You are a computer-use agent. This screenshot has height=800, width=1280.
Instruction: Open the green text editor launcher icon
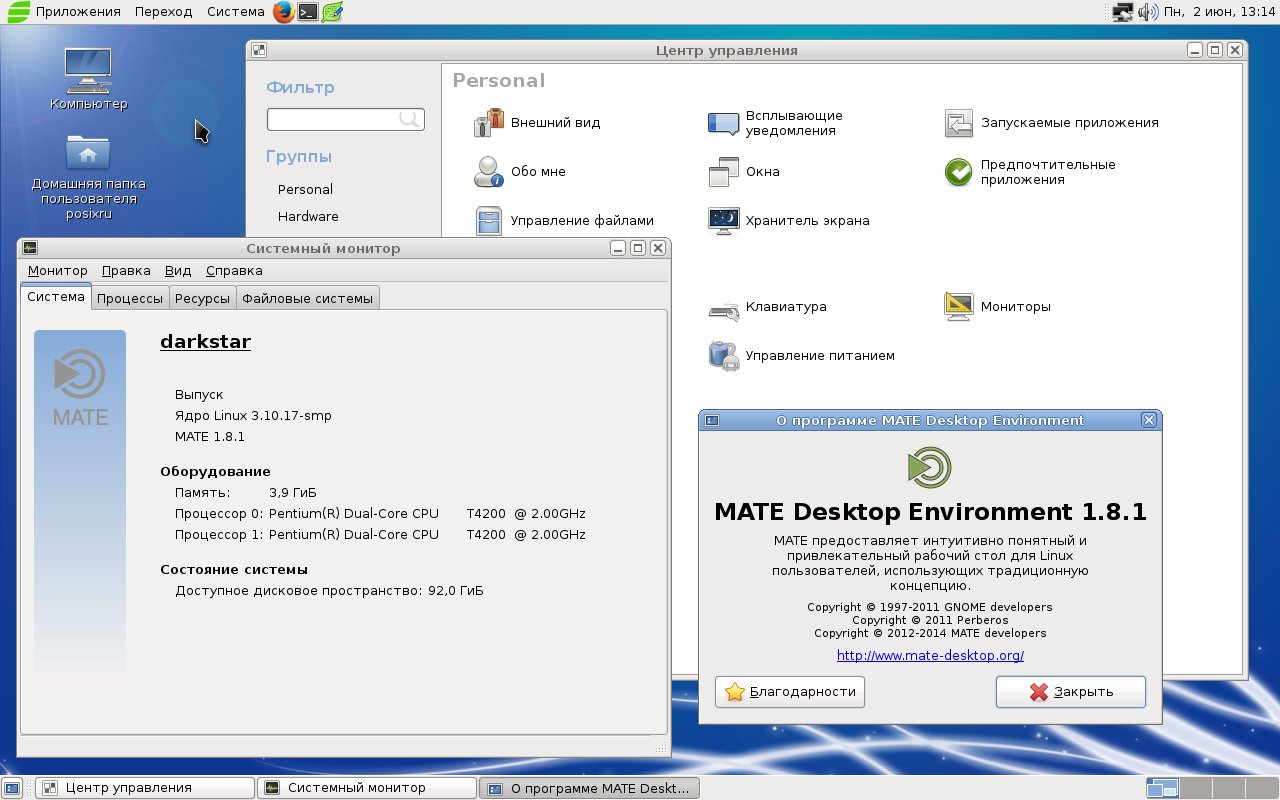pyautogui.click(x=333, y=12)
